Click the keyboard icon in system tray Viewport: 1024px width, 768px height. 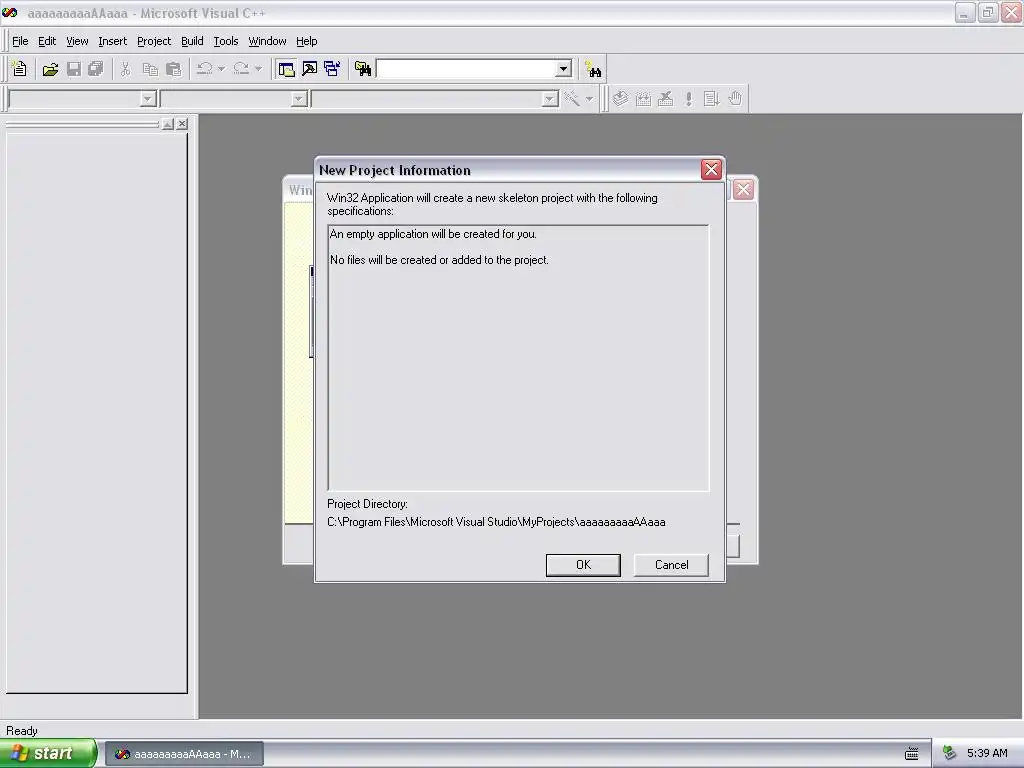(x=912, y=754)
